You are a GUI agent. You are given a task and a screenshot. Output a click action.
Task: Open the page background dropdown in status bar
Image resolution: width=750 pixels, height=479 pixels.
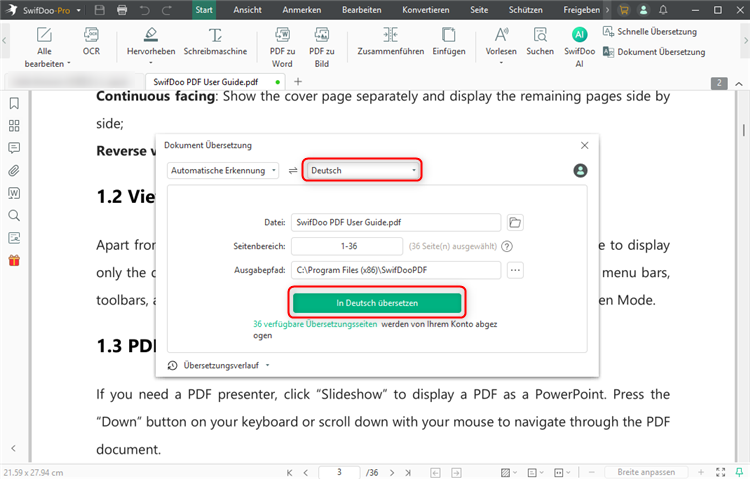click(x=508, y=473)
